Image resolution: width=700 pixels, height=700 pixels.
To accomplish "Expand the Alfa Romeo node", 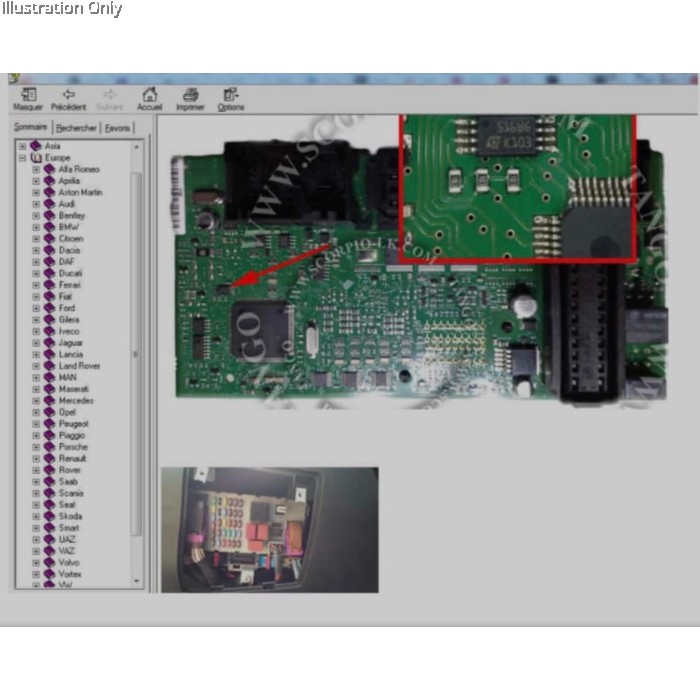I will [x=36, y=170].
